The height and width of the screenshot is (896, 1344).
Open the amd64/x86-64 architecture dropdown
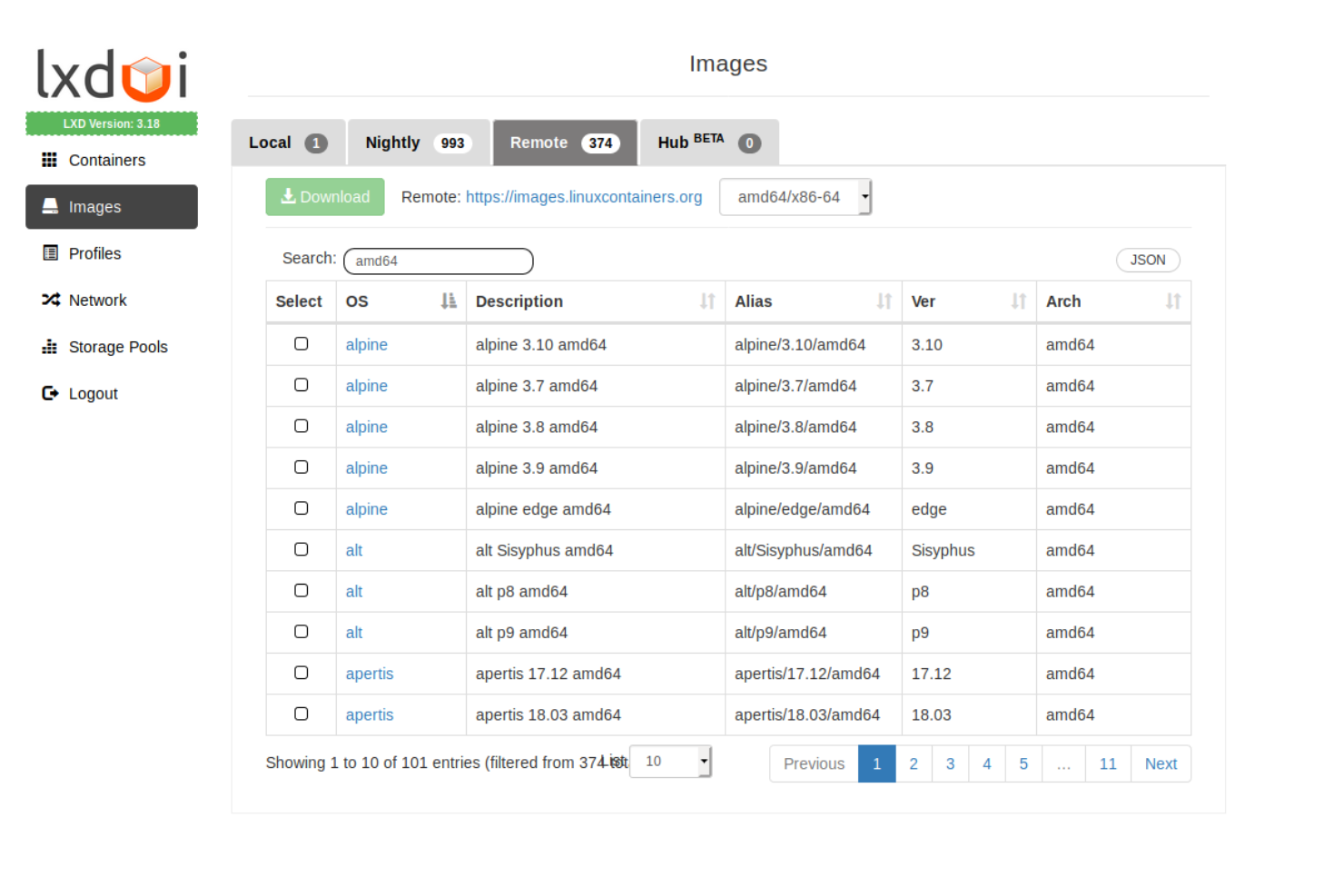pyautogui.click(x=796, y=197)
